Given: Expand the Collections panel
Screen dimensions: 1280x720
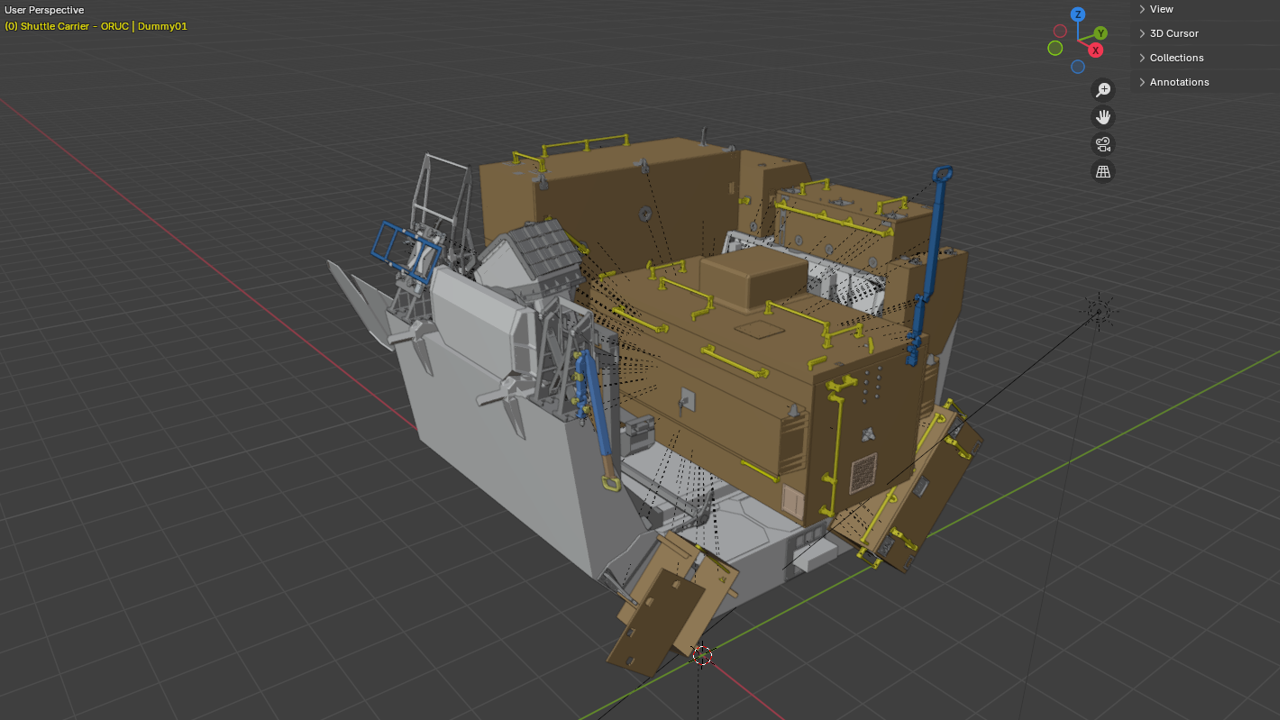Looking at the screenshot, I should click(1176, 57).
